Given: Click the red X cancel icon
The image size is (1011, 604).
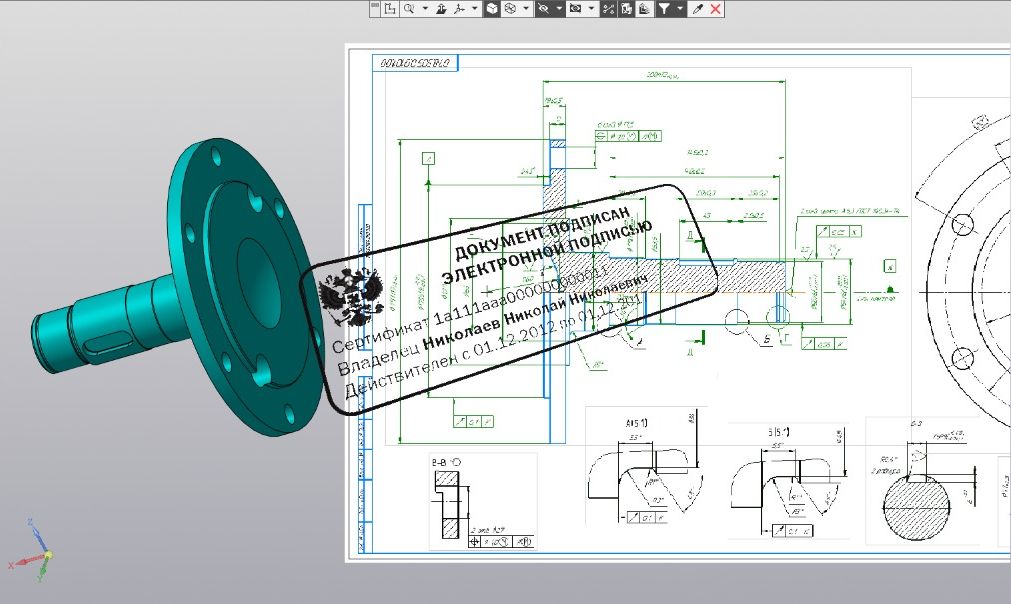Looking at the screenshot, I should coord(715,8).
